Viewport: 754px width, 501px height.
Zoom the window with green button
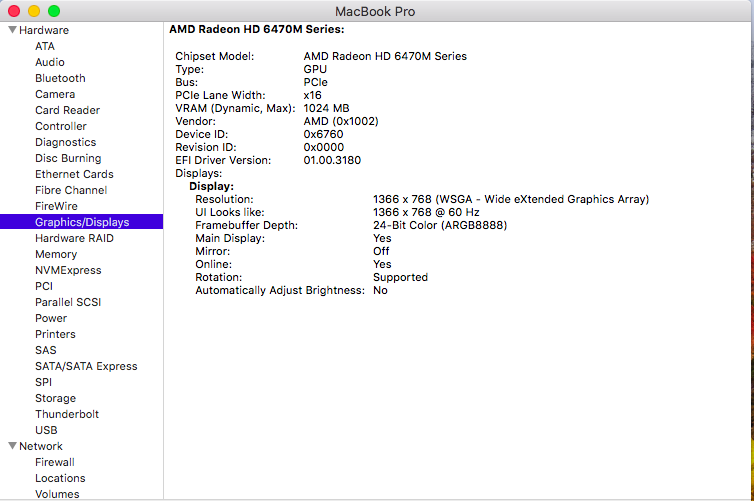pos(54,11)
